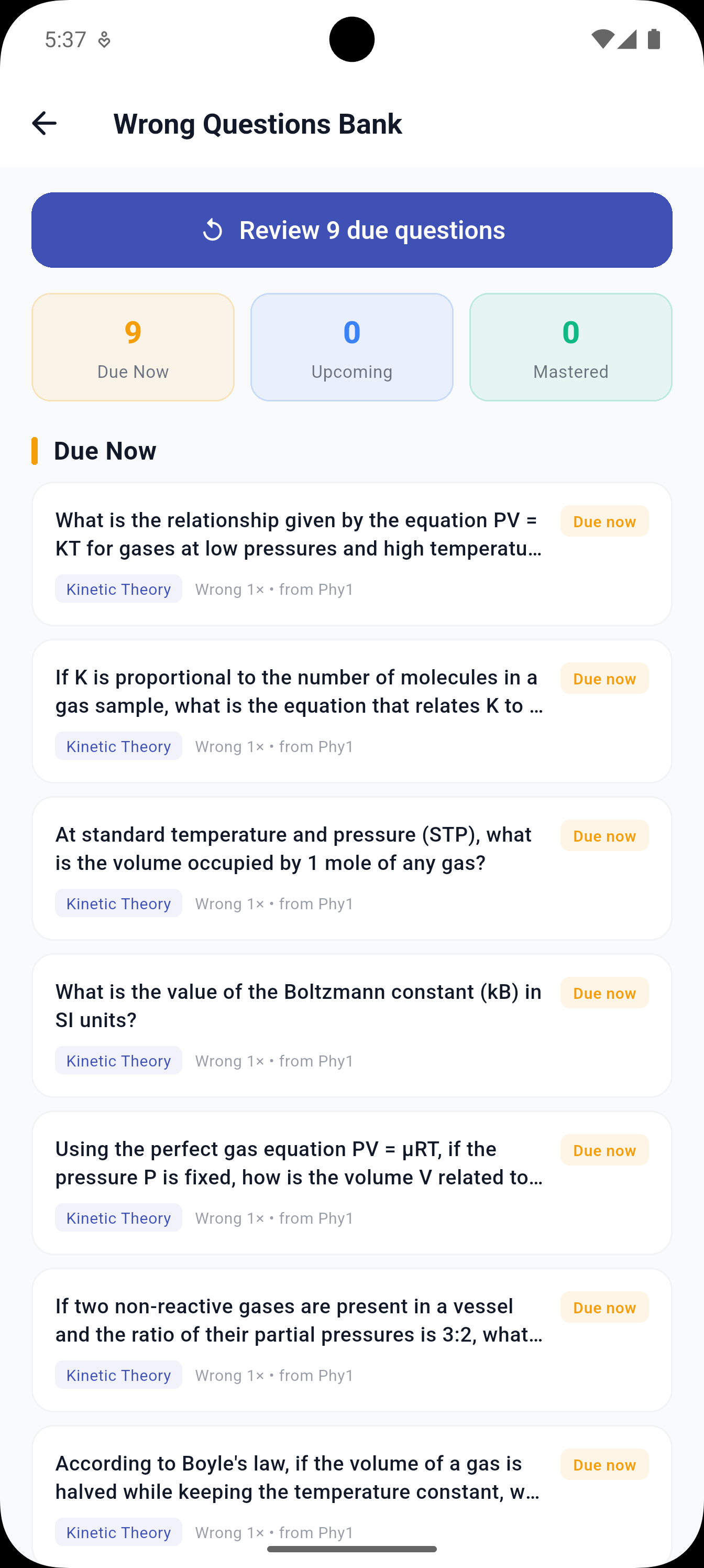Screen dimensions: 704x1568
Task: Open the Kinetic Theory tag on the Boltzmann constant question
Action: point(118,1060)
